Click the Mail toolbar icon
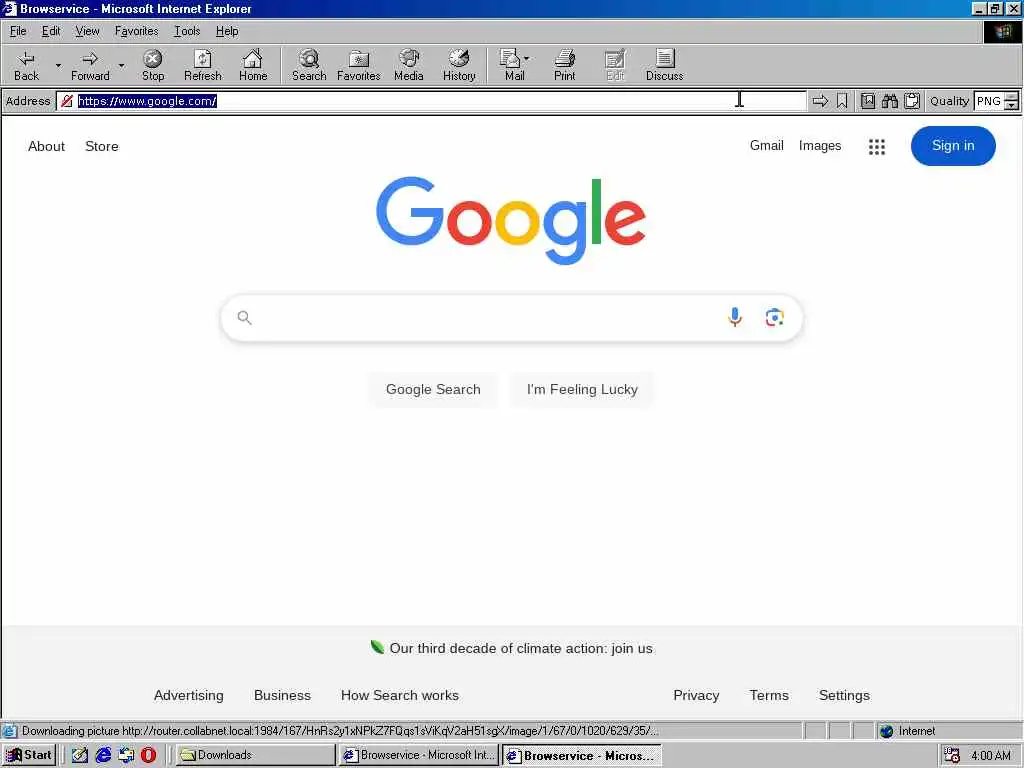The image size is (1024, 768). coord(511,65)
